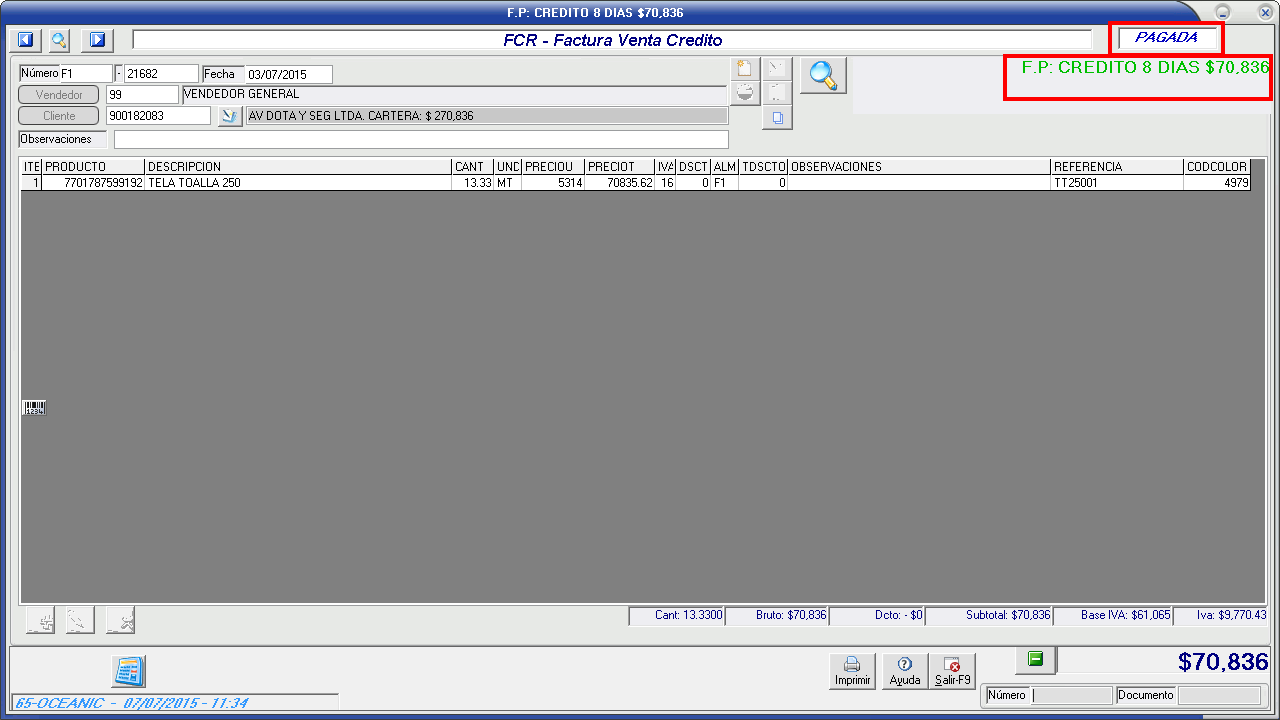1280x720 pixels.
Task: Exit with the Salir-F9 button
Action: (x=952, y=671)
